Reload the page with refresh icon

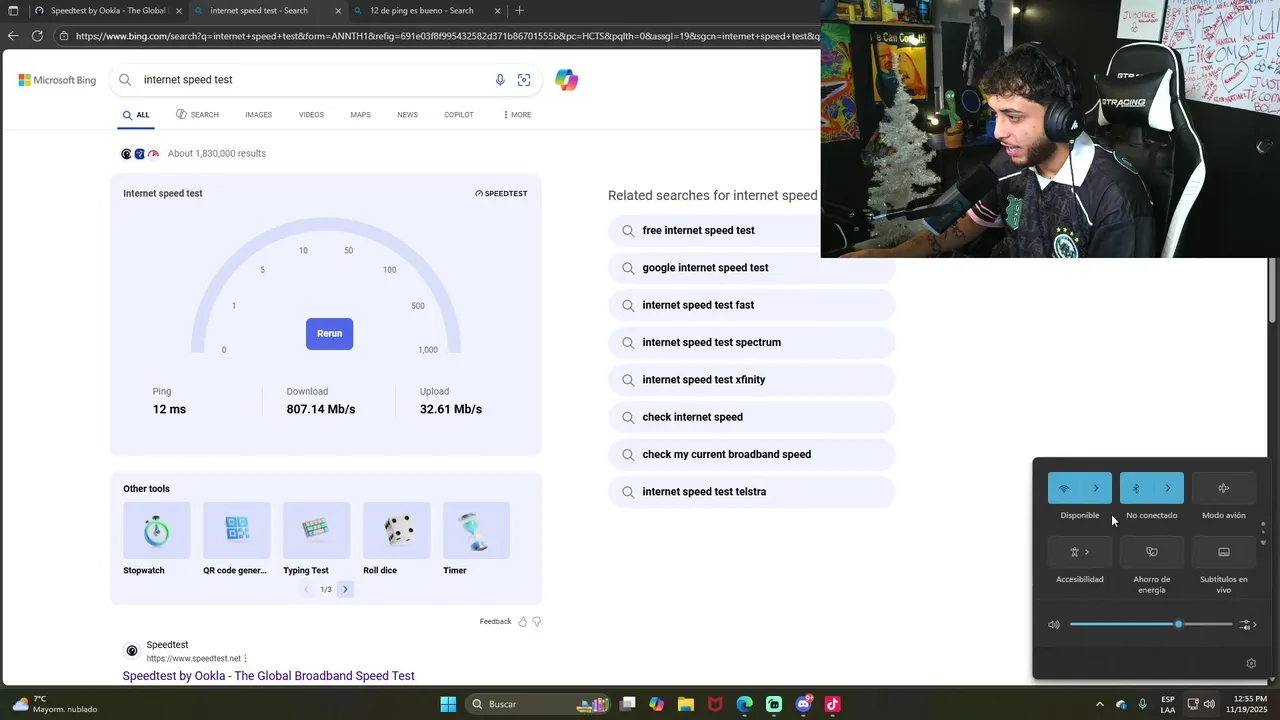coord(37,36)
